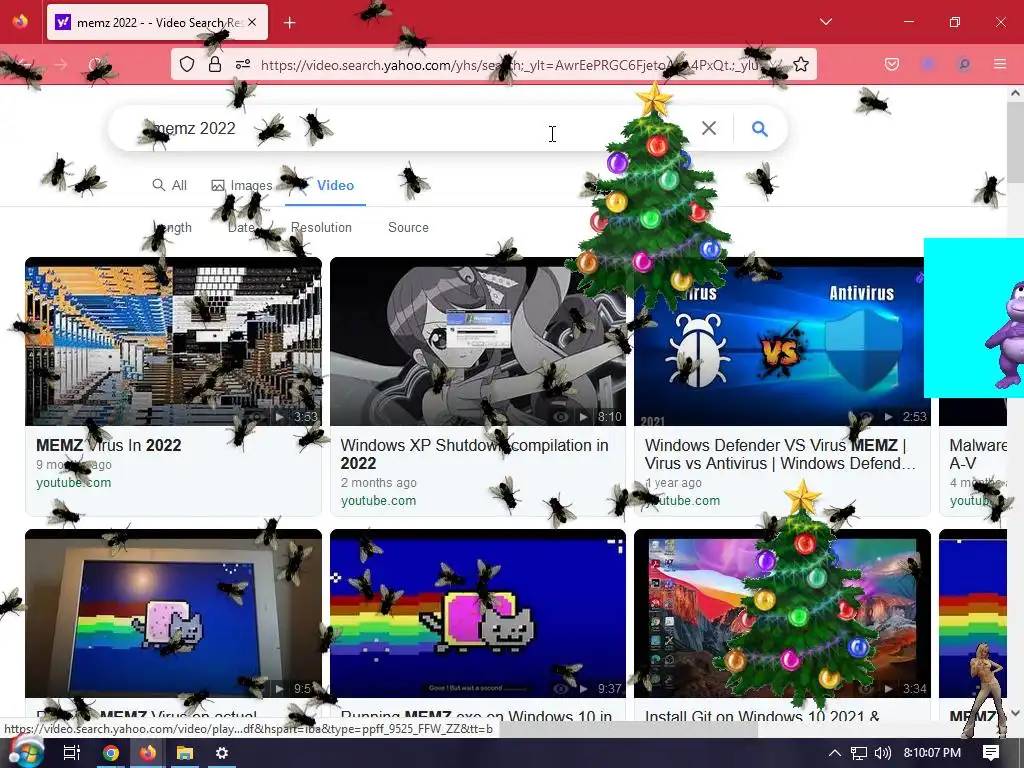Show hidden tray icons chevron
Viewport: 1024px width, 768px height.
pyautogui.click(x=835, y=753)
